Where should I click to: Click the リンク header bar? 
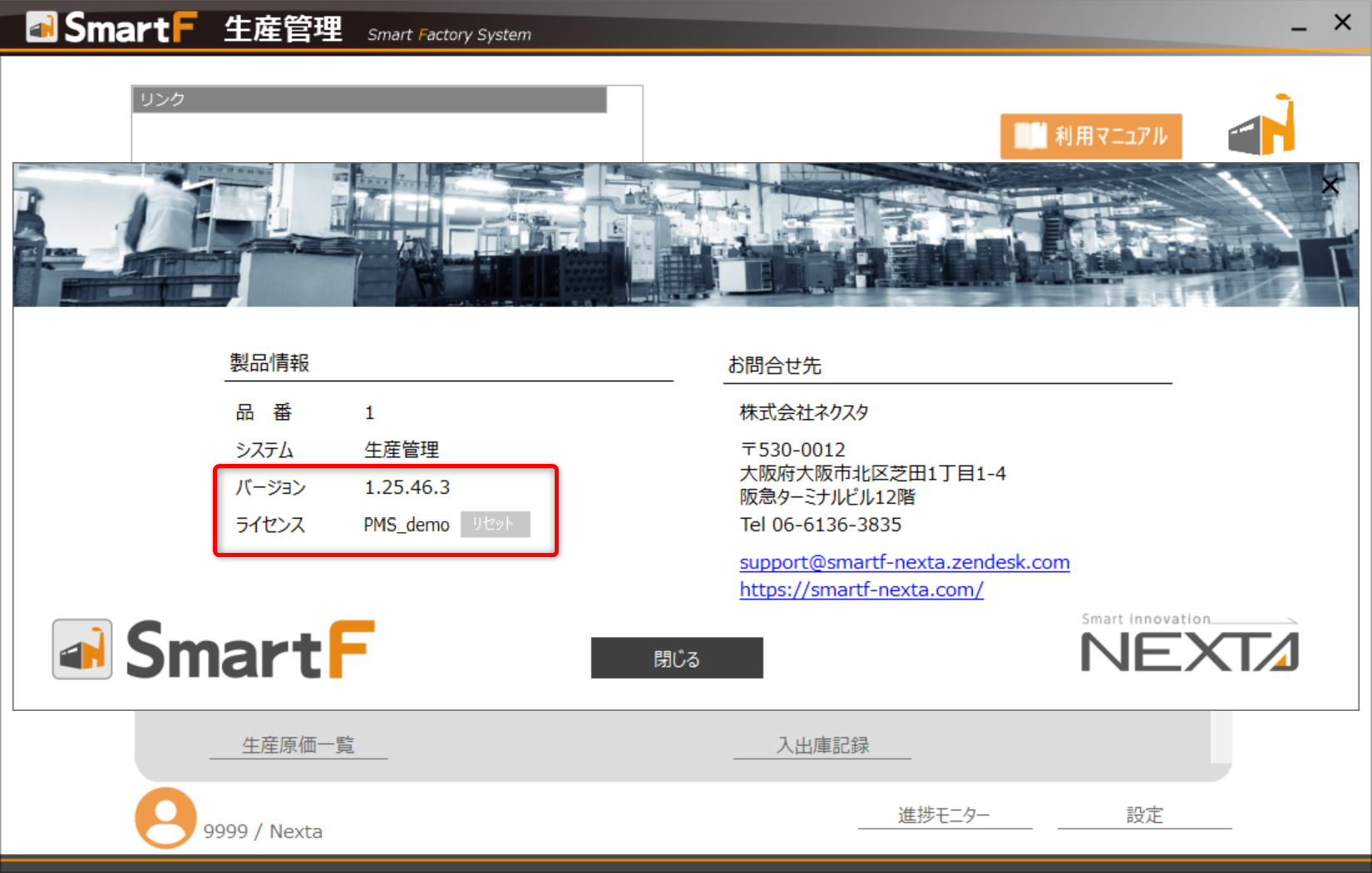tap(369, 99)
